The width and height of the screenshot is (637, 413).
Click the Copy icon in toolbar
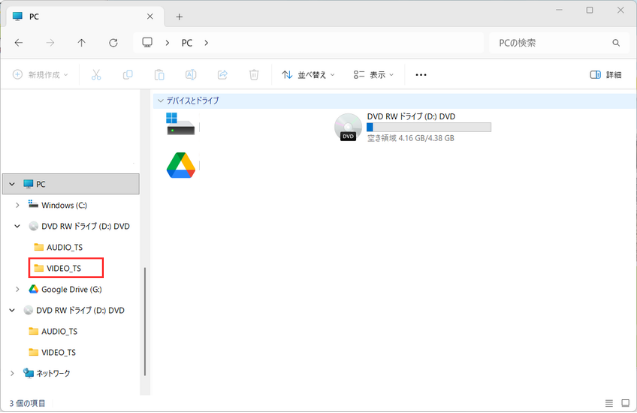tap(127, 75)
